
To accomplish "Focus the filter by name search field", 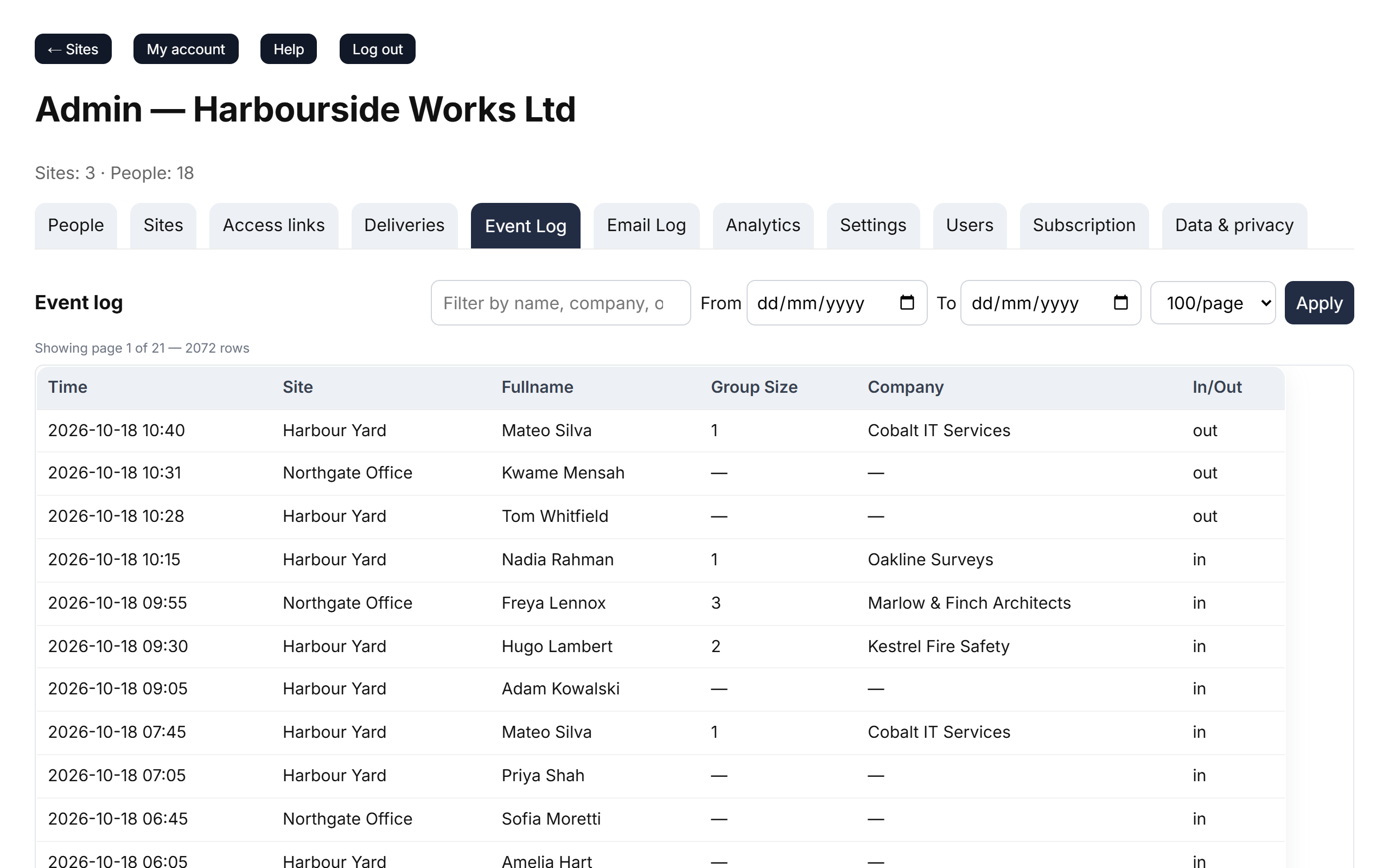I will [561, 303].
